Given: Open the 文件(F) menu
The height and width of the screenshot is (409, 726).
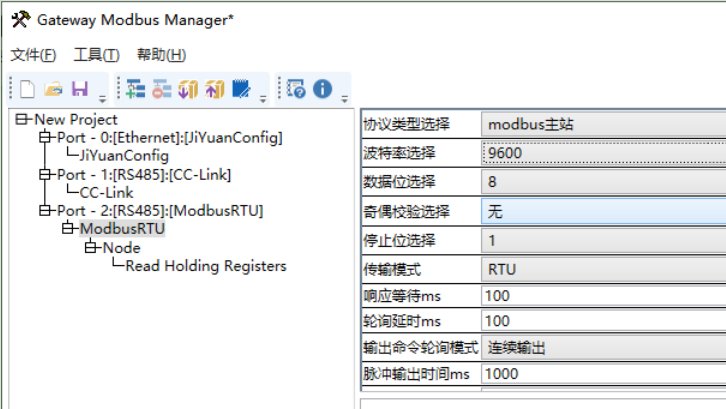Looking at the screenshot, I should tap(33, 55).
